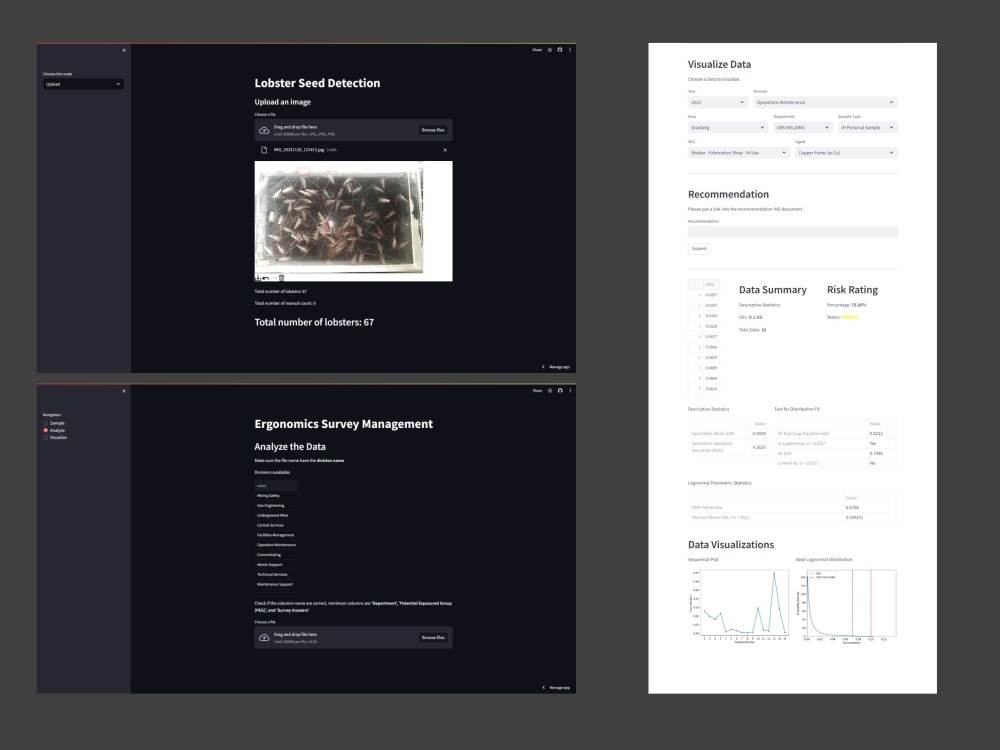The width and height of the screenshot is (1000, 750).
Task: Click Browse files on the Lobster app
Action: tap(434, 129)
